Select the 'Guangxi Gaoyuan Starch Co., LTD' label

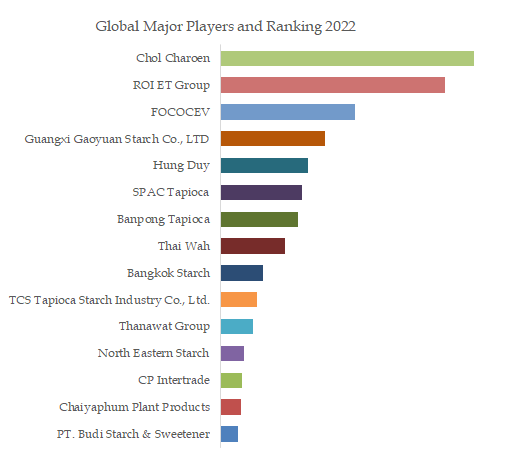coord(117,139)
